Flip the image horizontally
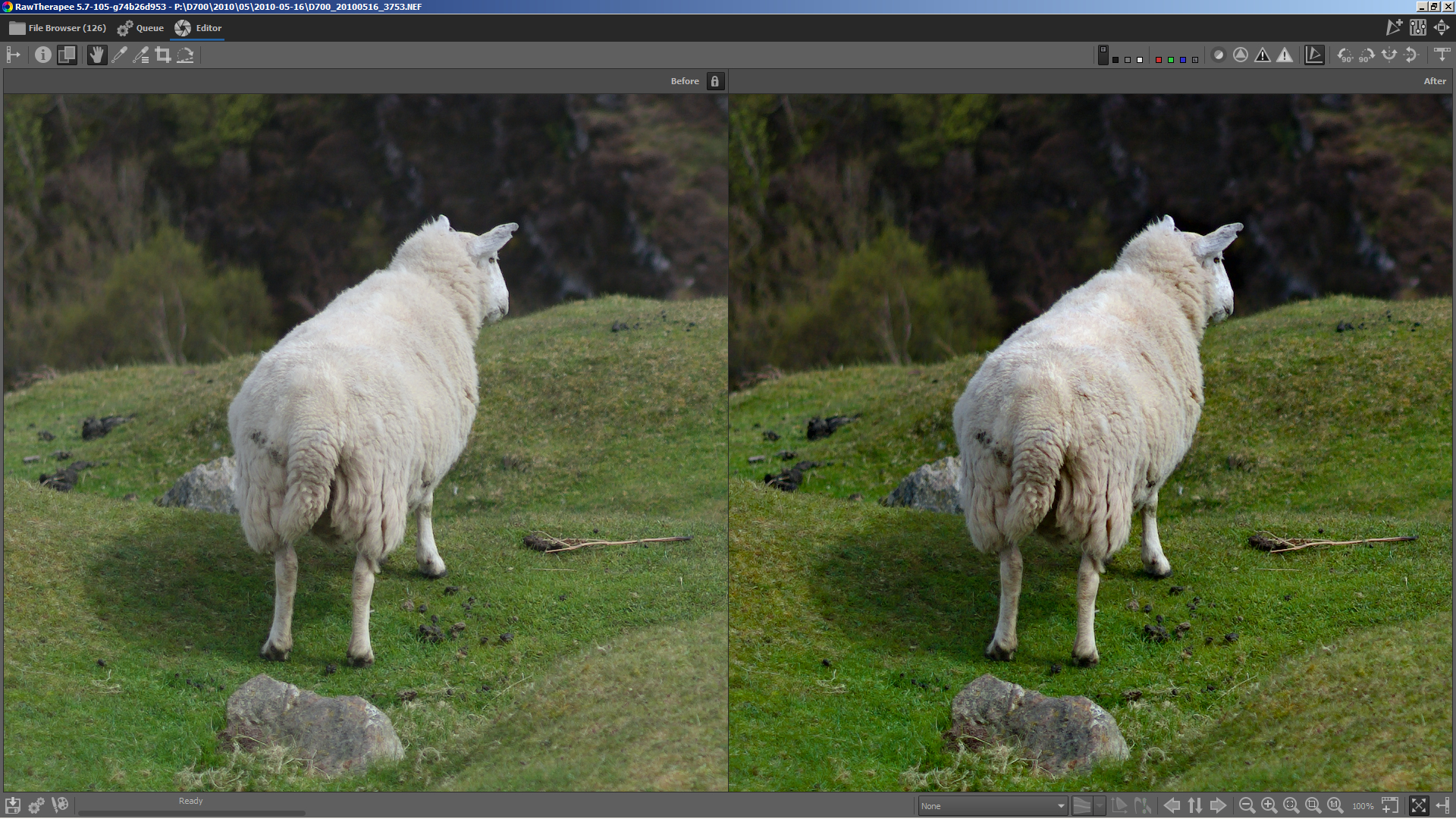This screenshot has width=1456, height=819. 1389,55
